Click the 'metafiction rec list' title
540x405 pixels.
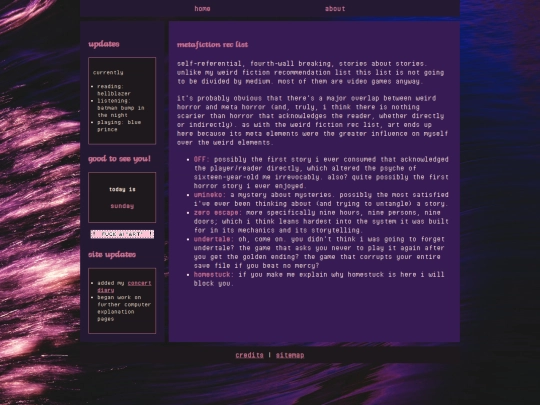click(212, 44)
